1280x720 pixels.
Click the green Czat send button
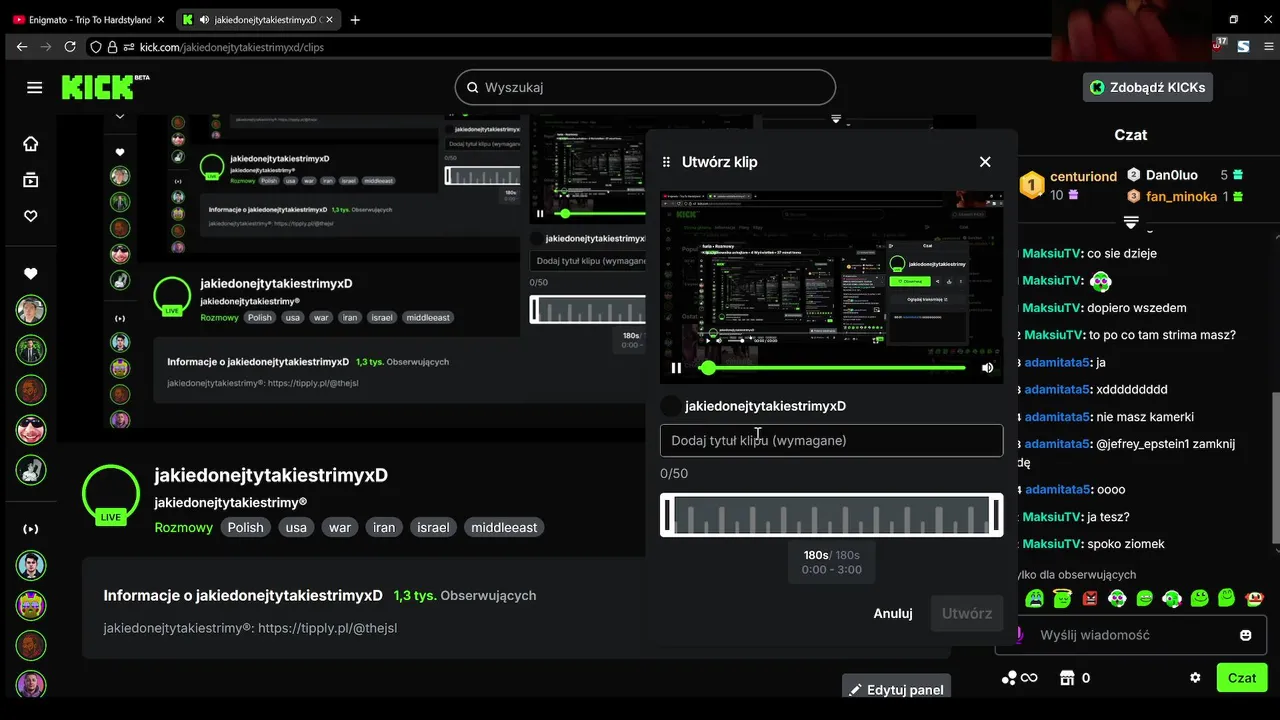(1242, 677)
